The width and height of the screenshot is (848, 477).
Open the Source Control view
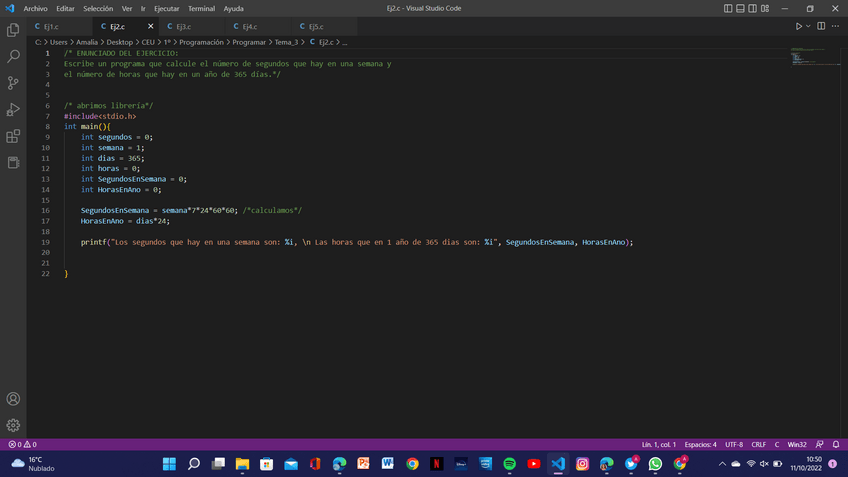pyautogui.click(x=13, y=83)
